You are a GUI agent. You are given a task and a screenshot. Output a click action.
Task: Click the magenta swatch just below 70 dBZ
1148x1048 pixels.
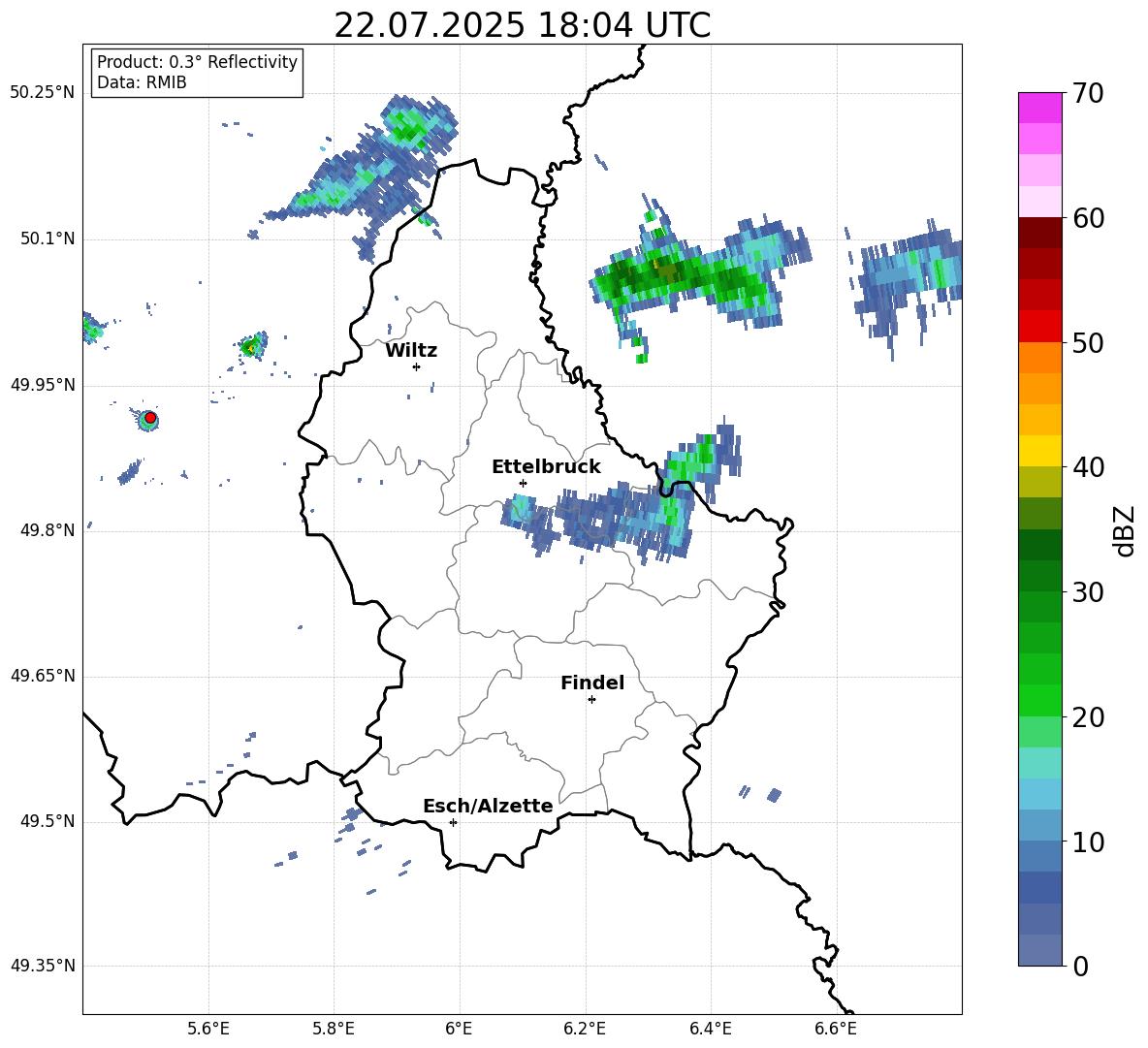(x=1040, y=108)
